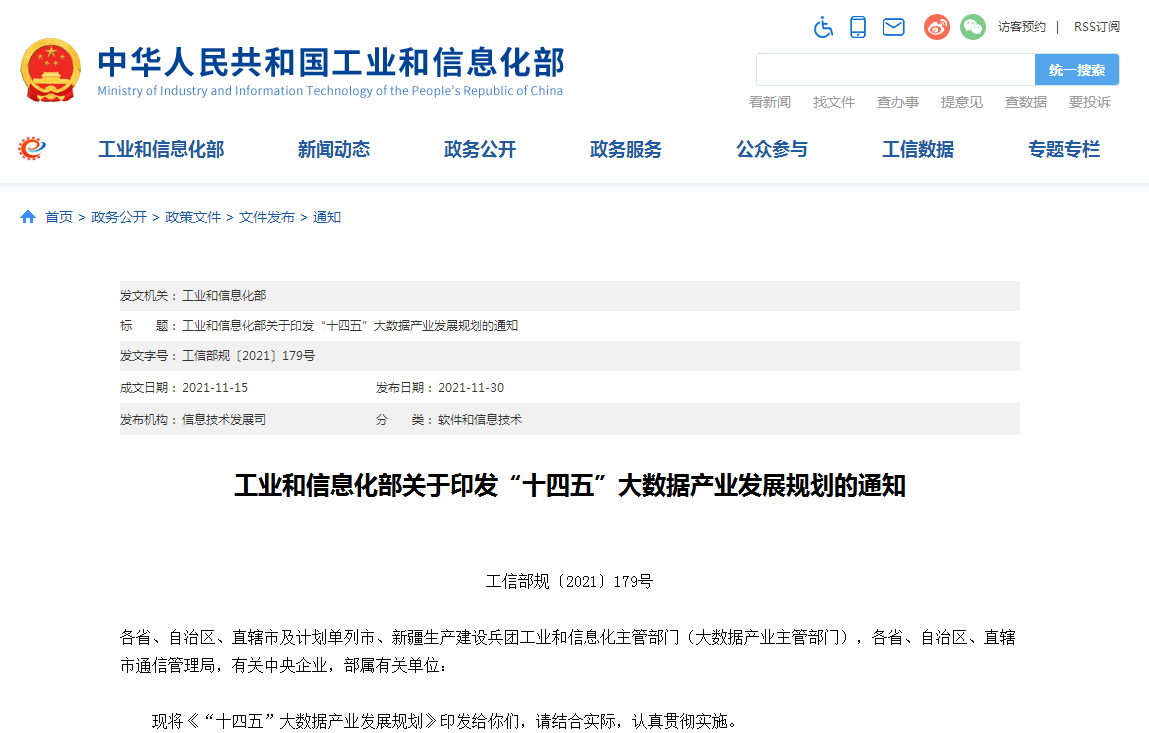Click the 政务公开 breadcrumb link
This screenshot has width=1149, height=733.
click(x=119, y=217)
